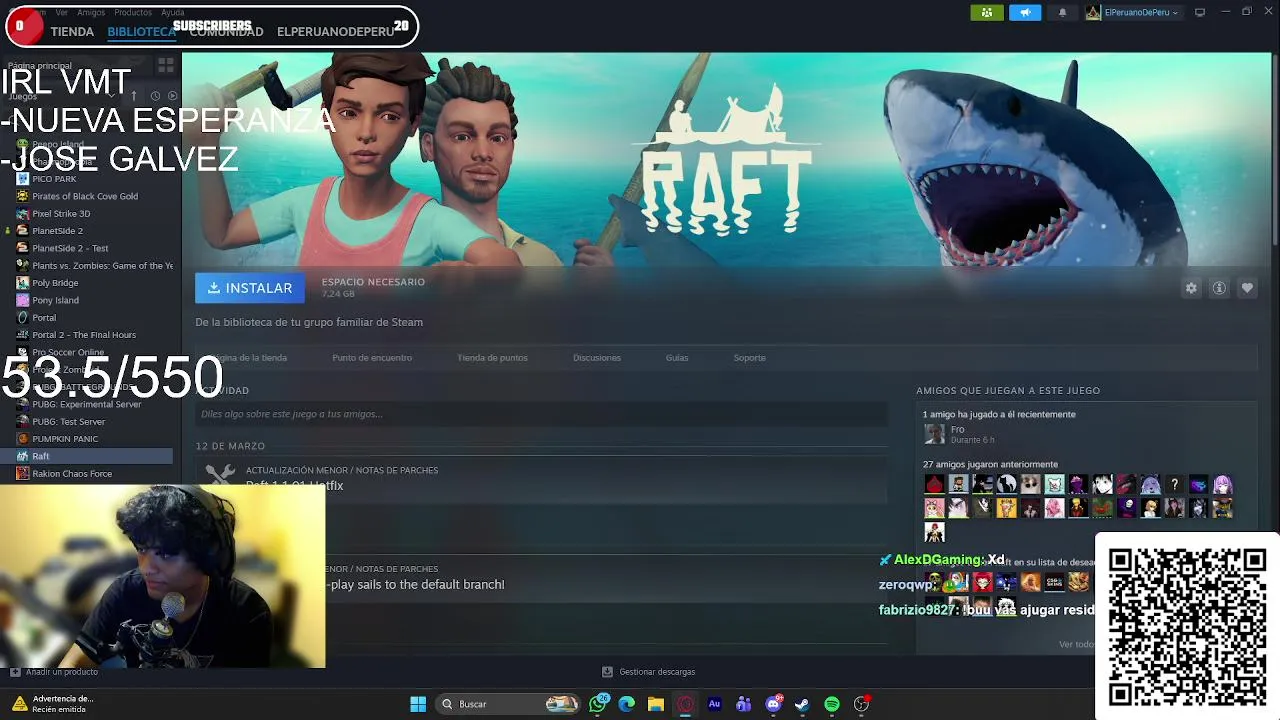This screenshot has width=1280, height=720.
Task: Open the Amigos menu
Action: tap(91, 12)
